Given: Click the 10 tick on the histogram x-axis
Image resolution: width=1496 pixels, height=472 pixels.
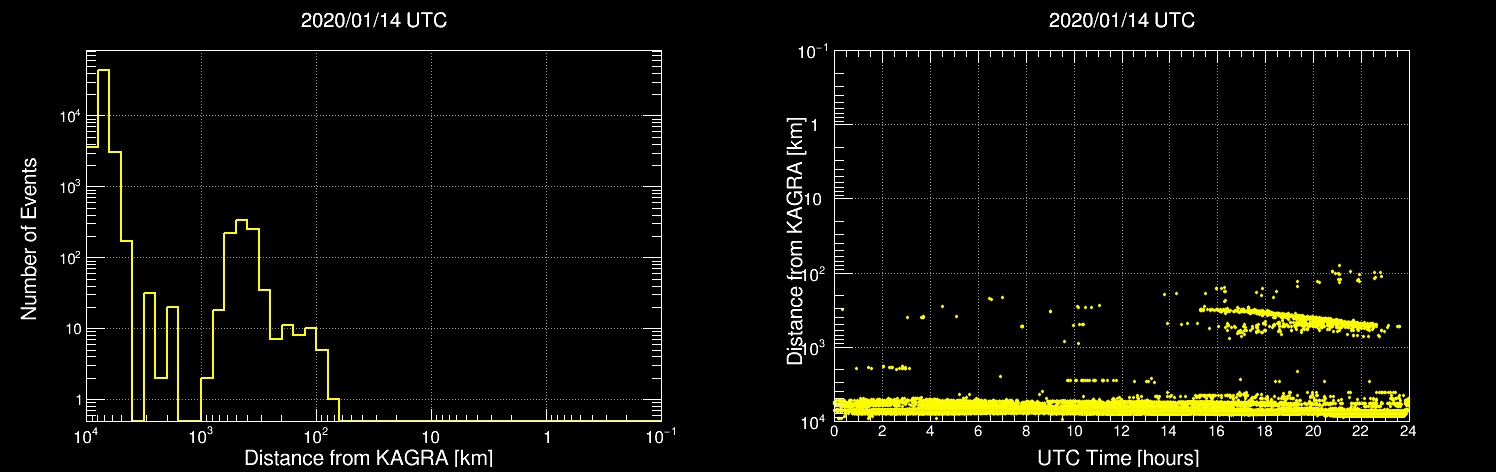Looking at the screenshot, I should point(431,437).
